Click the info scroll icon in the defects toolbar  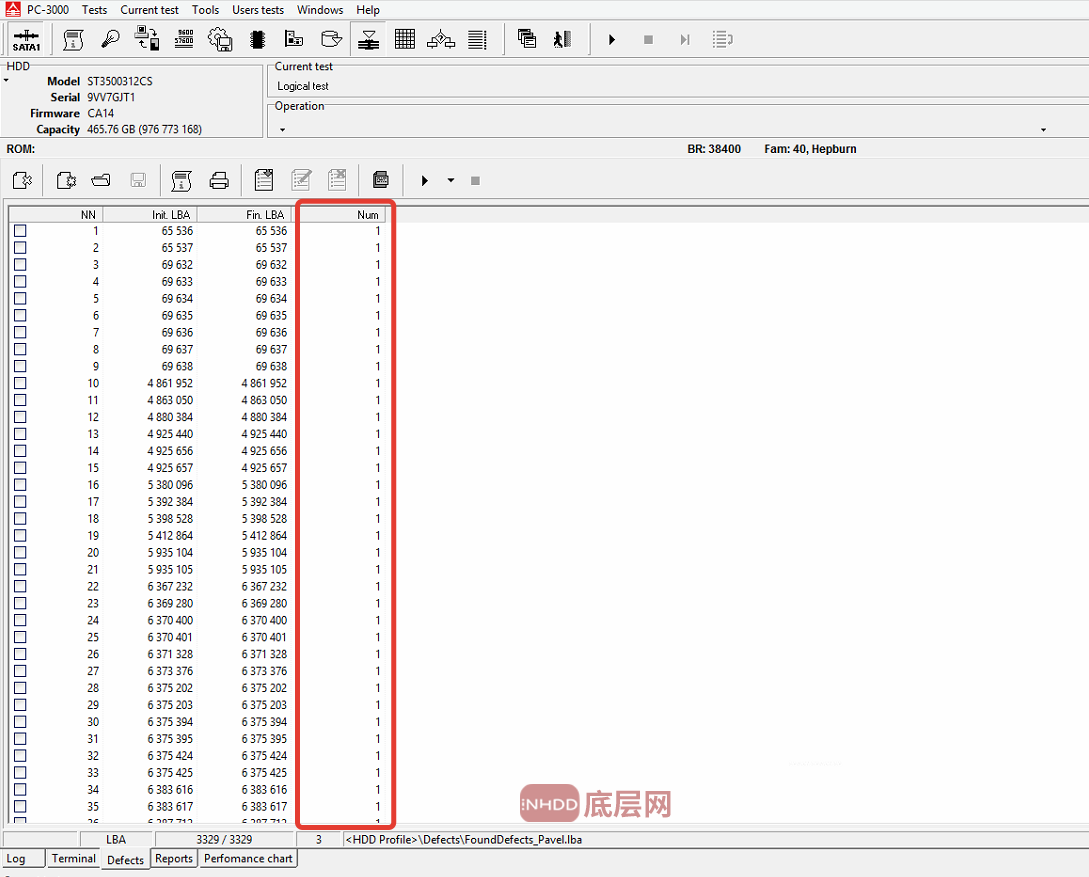pos(181,181)
